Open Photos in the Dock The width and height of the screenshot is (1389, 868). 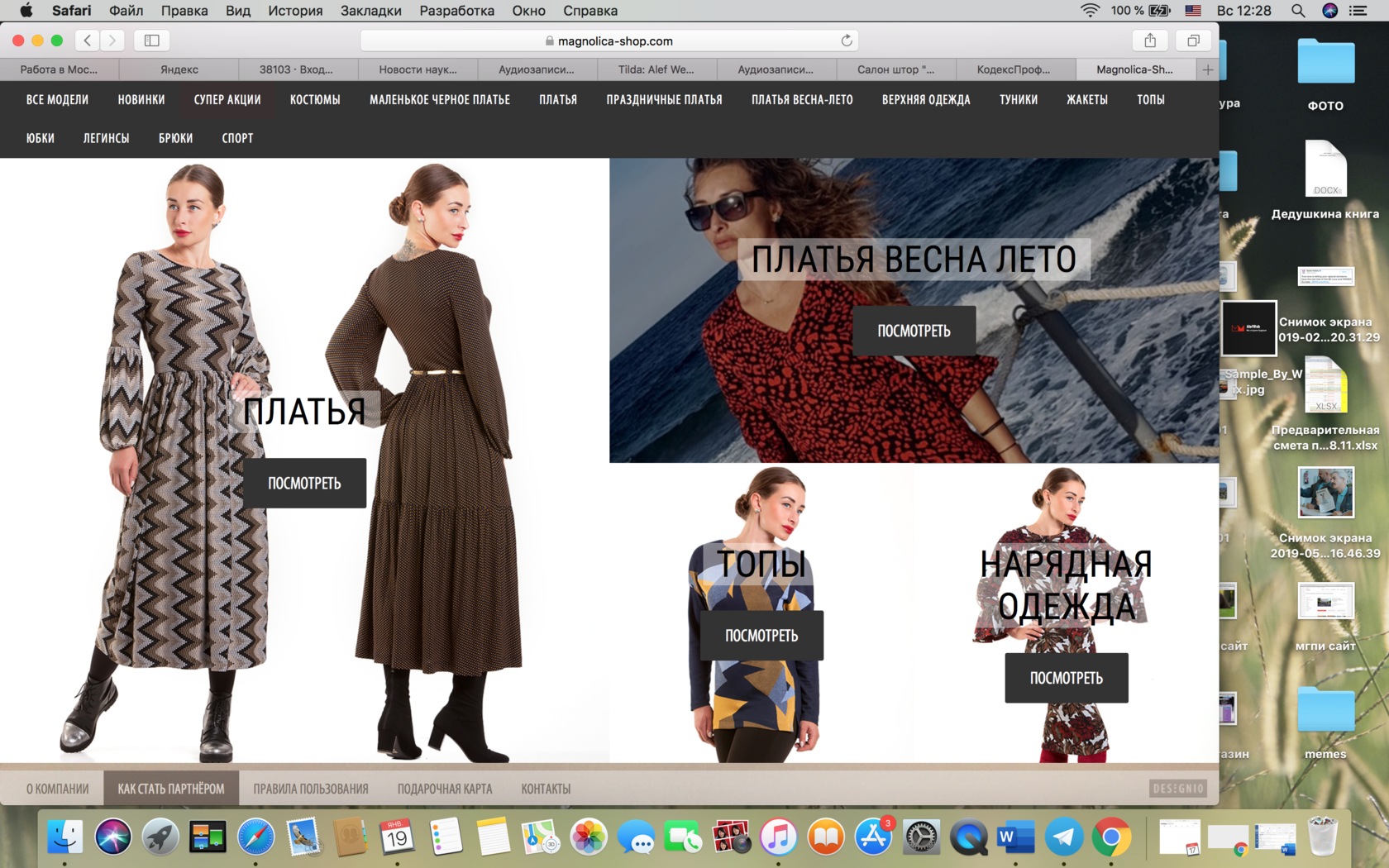coord(589,837)
